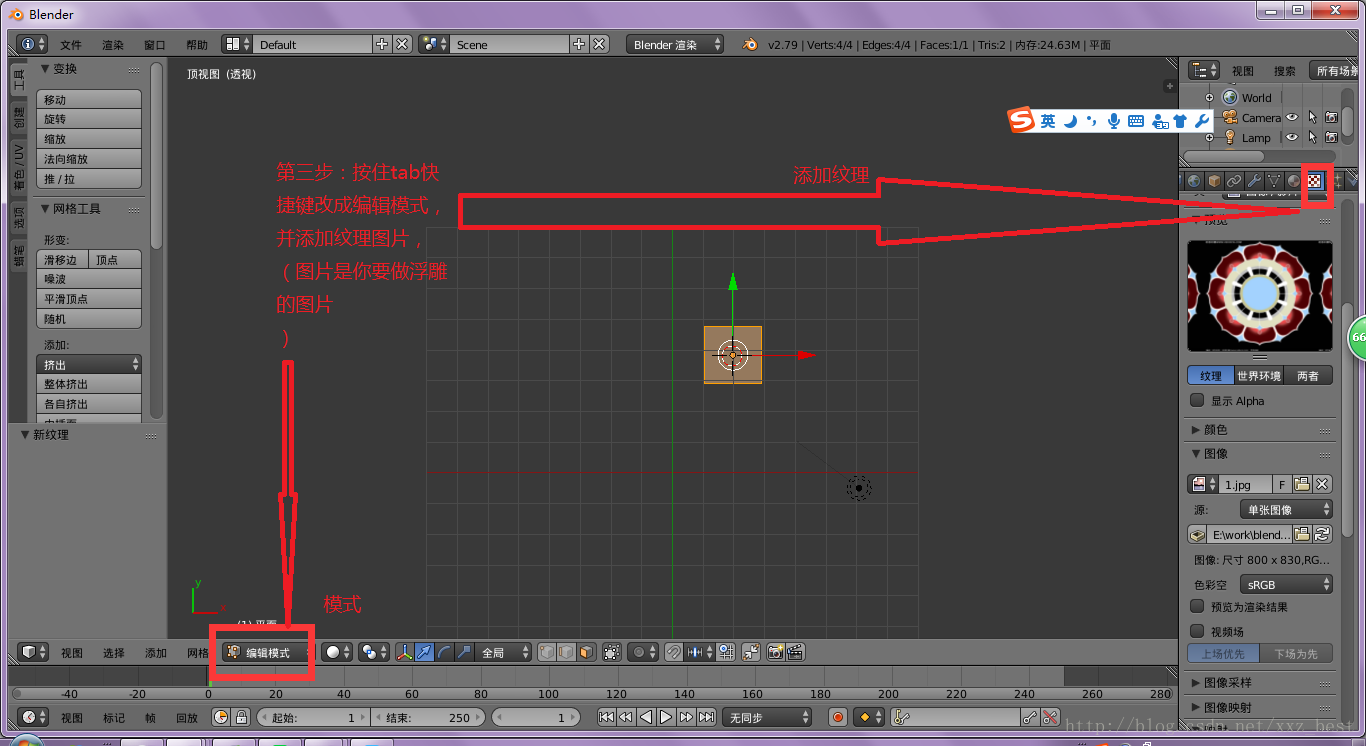1366x746 pixels.
Task: Enable the 显示 Alpha checkbox
Action: pyautogui.click(x=1197, y=400)
